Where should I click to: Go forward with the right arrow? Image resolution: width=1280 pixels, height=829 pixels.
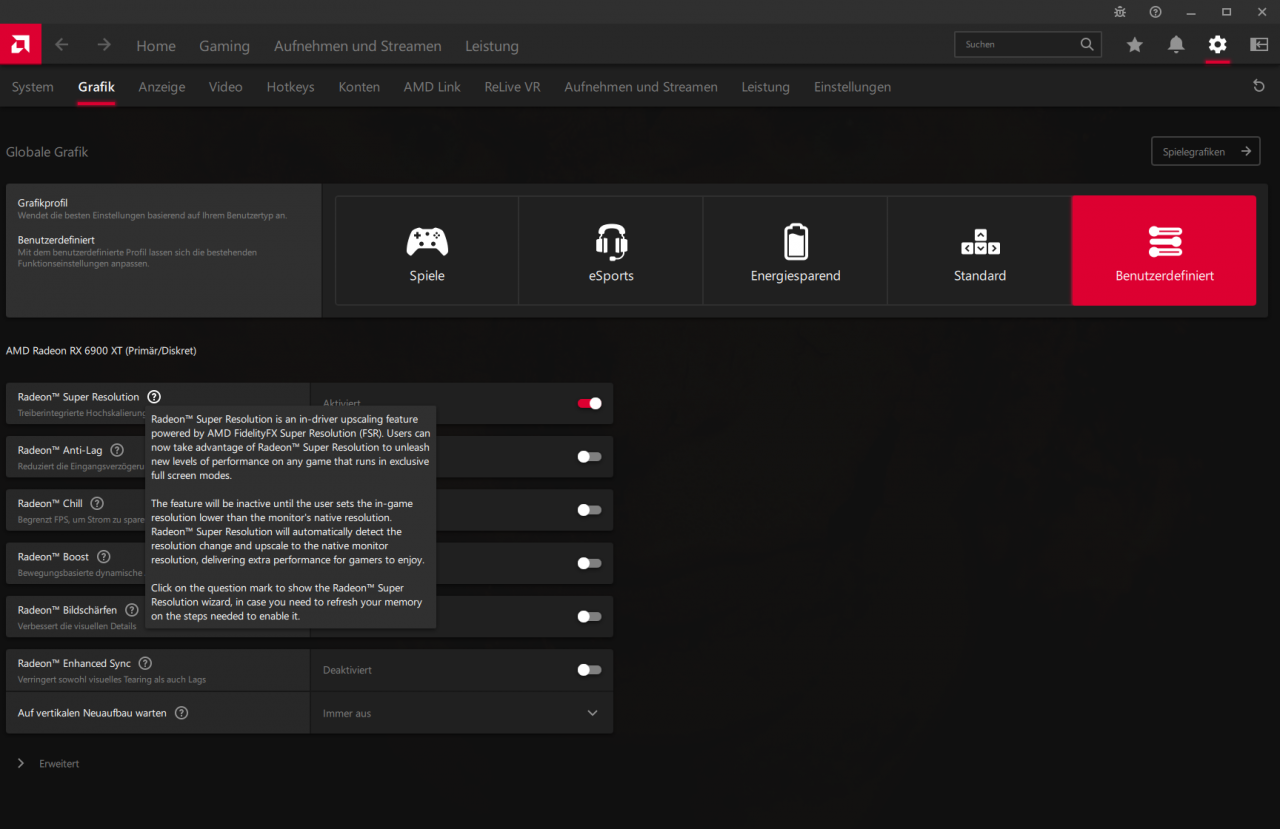(x=104, y=45)
